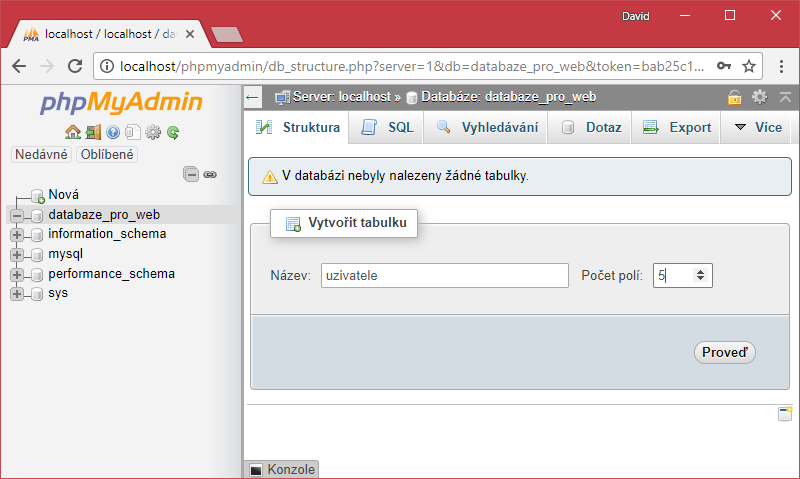
Task: Open page-related settings gear in the header
Action: click(x=760, y=97)
